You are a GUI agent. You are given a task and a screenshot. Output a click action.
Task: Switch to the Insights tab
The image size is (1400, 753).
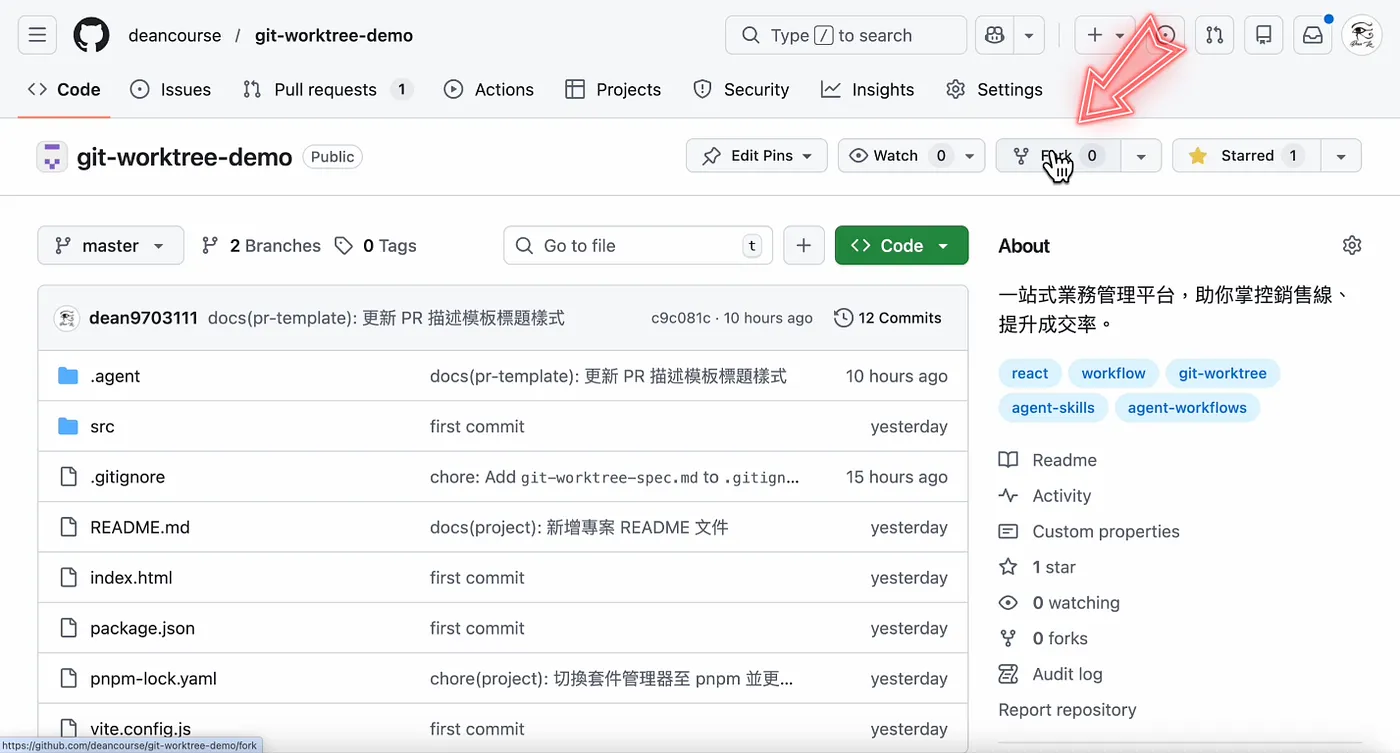pos(867,89)
